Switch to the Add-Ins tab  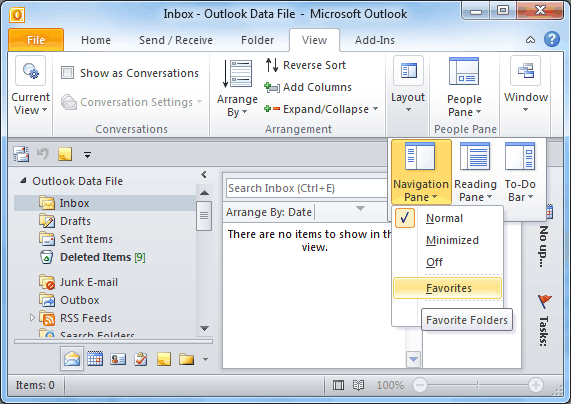(x=375, y=40)
